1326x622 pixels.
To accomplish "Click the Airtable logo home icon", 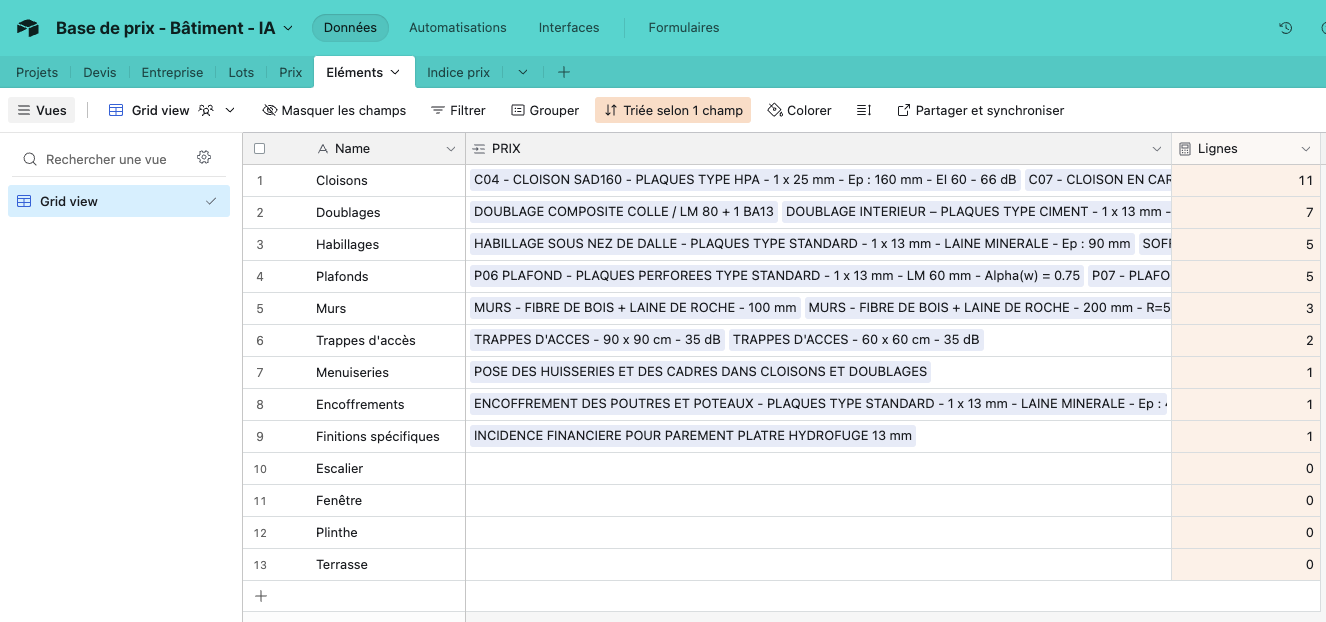I will (x=27, y=28).
